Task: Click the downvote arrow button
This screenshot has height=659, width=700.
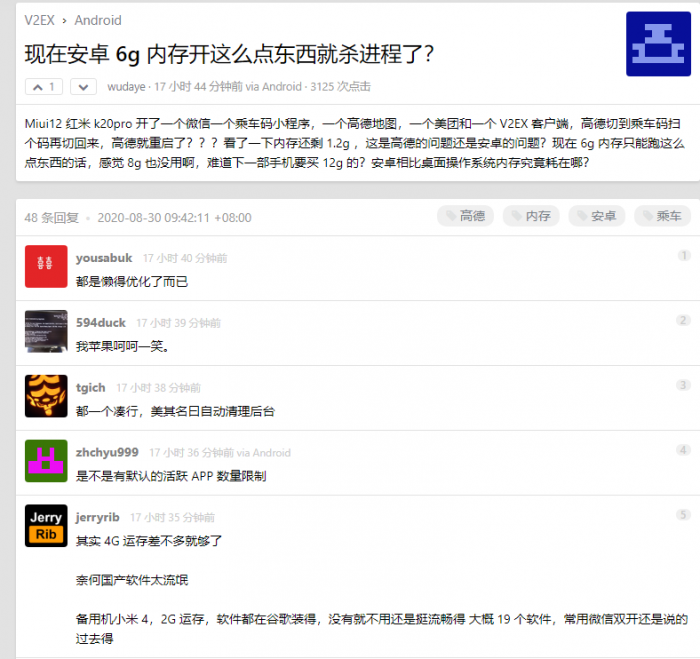Action: 84,87
